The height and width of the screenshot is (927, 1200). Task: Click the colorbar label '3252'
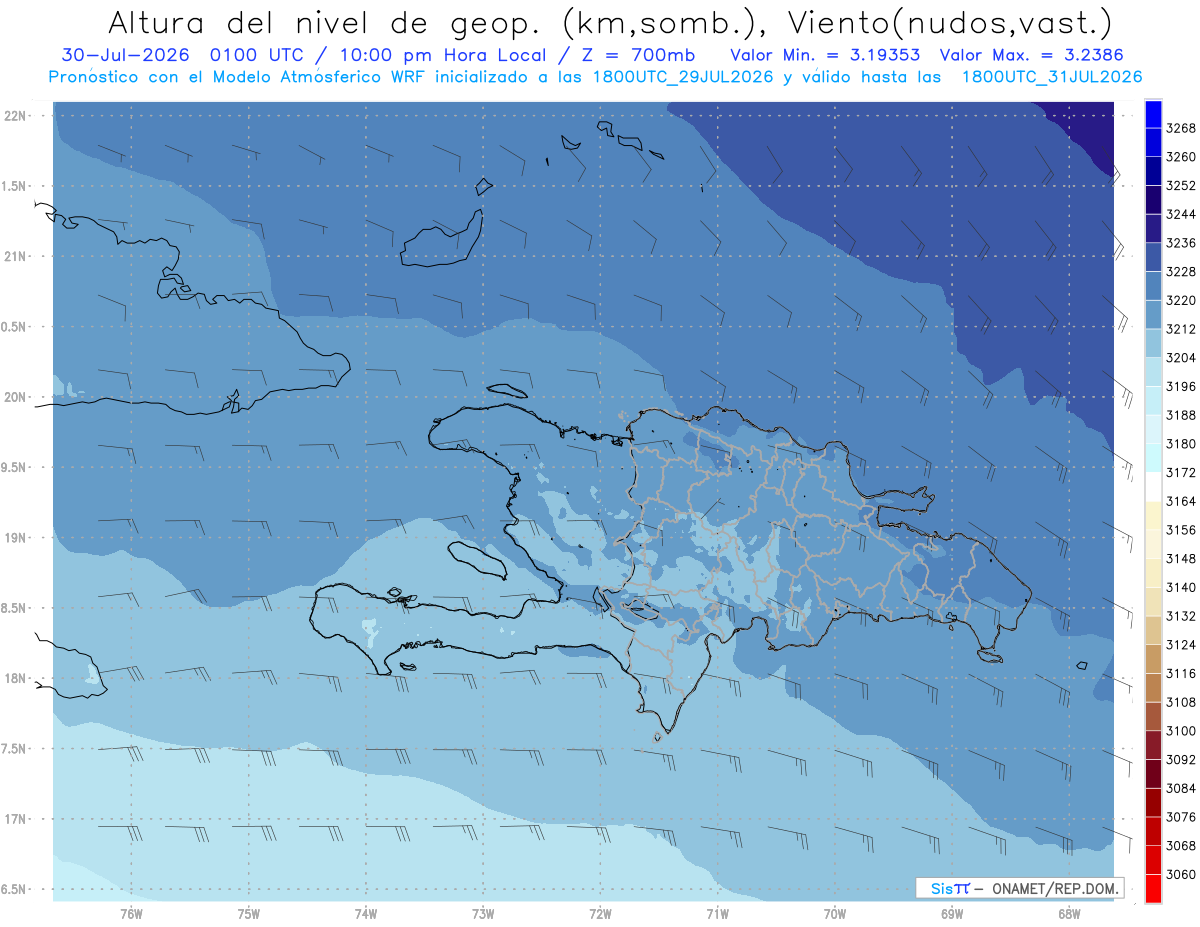coord(1181,185)
